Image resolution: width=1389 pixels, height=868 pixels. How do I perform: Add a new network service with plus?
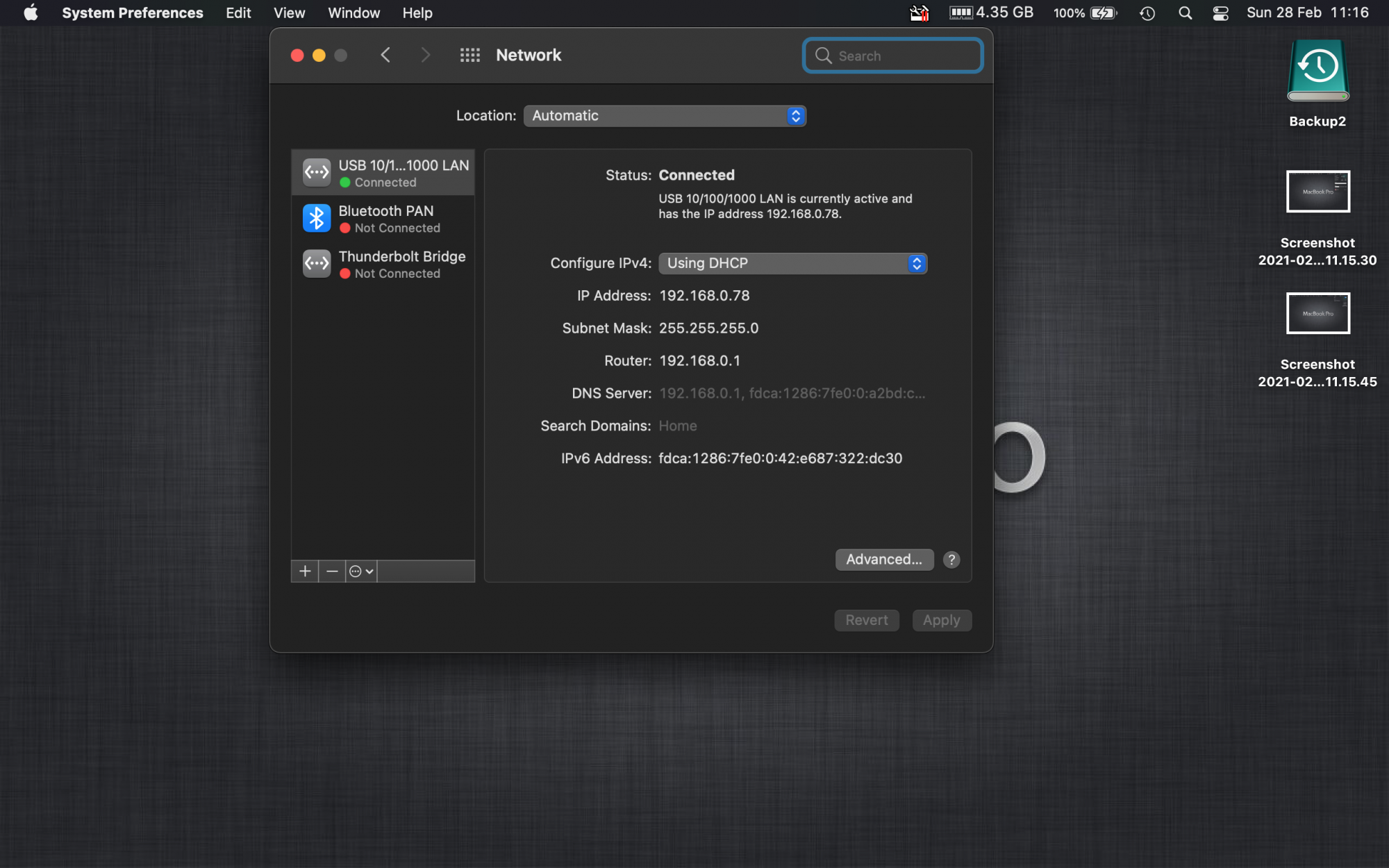pyautogui.click(x=304, y=571)
